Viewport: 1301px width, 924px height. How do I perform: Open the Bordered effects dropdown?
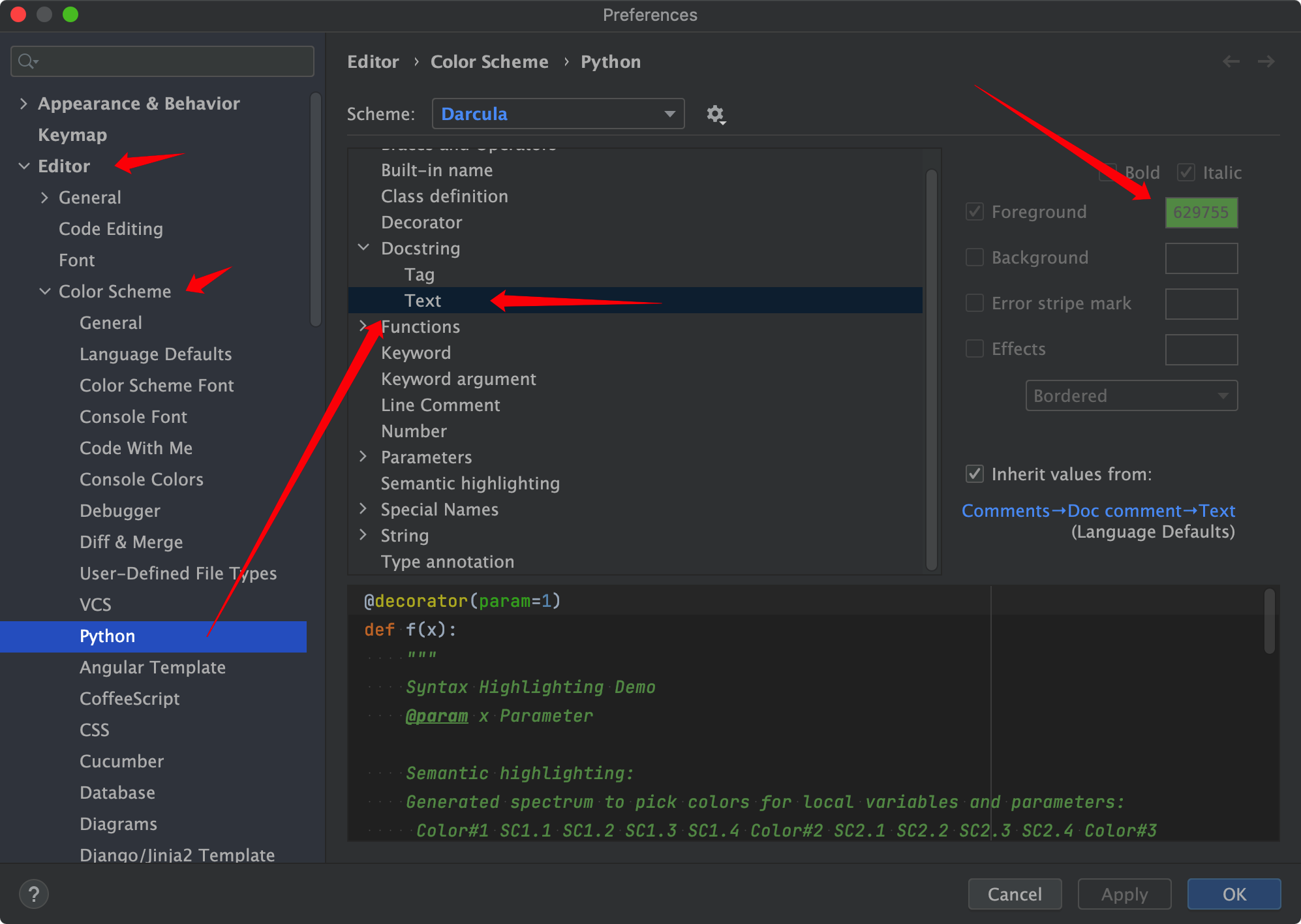[x=1131, y=395]
